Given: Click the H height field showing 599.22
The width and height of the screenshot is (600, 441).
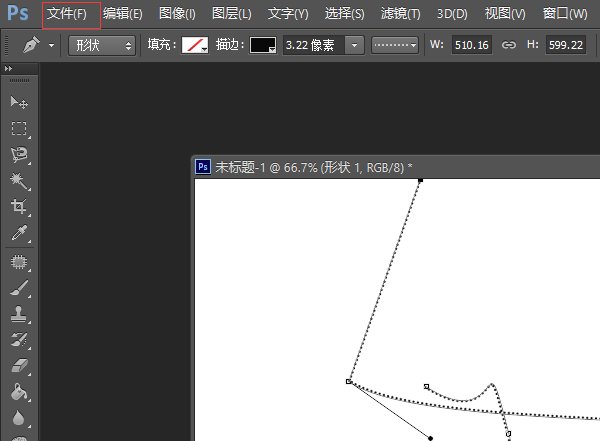Looking at the screenshot, I should pyautogui.click(x=566, y=45).
